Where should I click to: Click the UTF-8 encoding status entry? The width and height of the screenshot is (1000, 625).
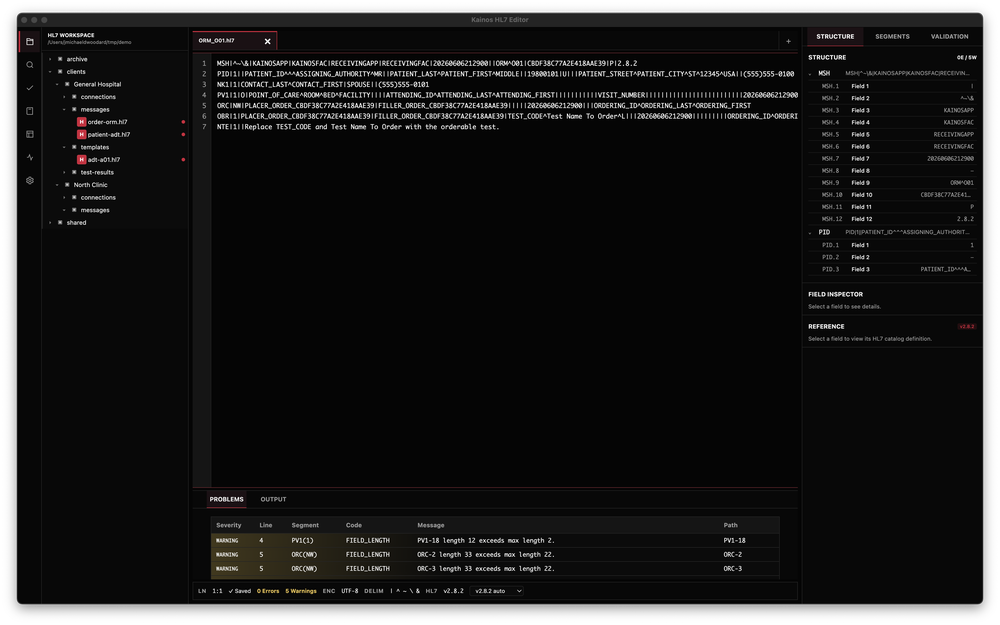pos(349,591)
